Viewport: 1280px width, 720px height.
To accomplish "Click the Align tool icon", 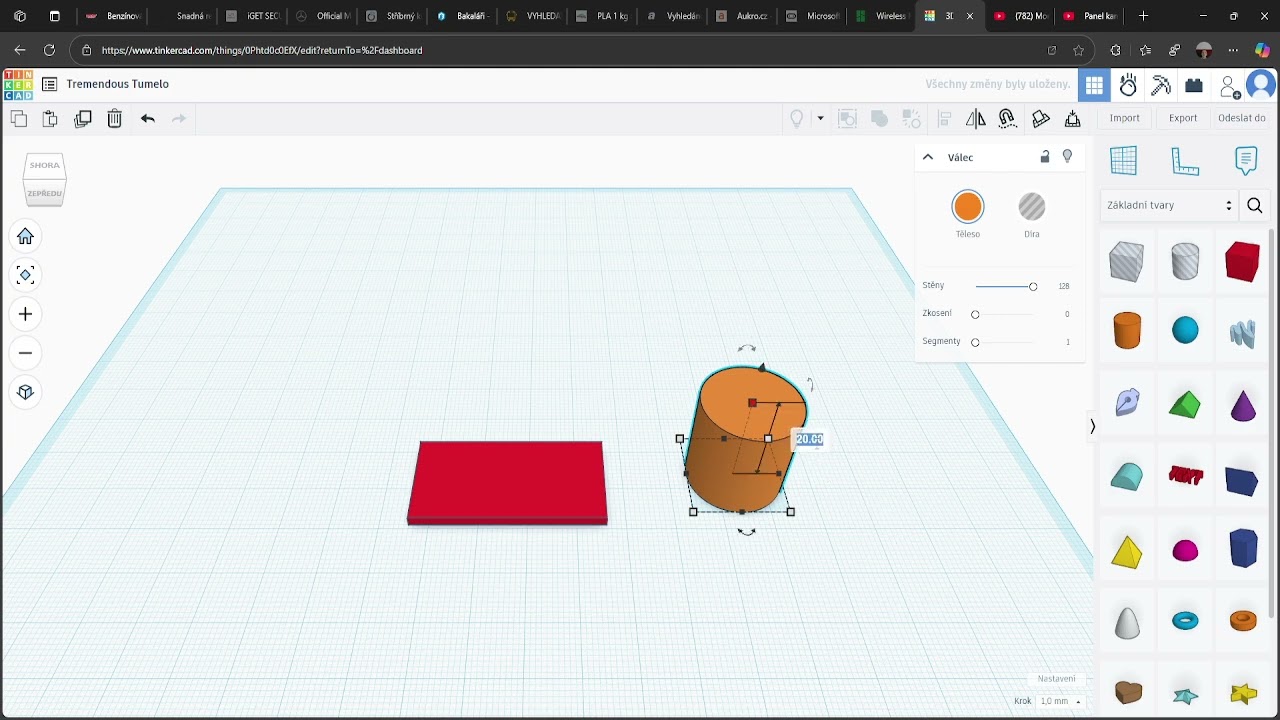I will tap(944, 119).
